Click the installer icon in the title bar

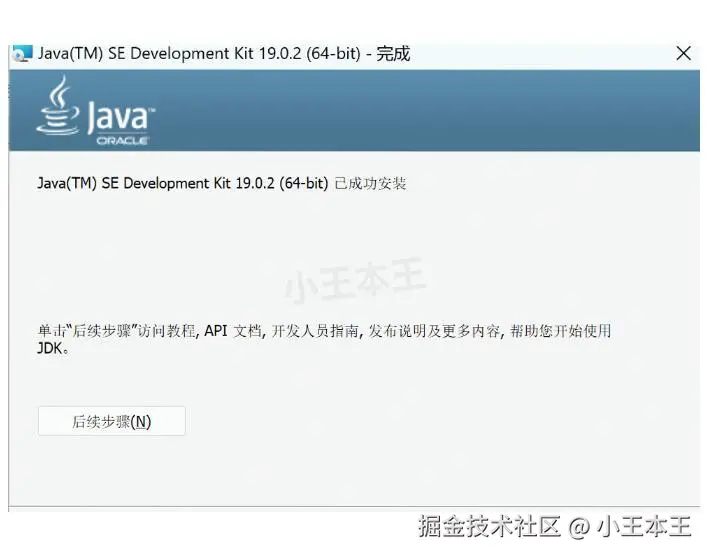point(23,53)
